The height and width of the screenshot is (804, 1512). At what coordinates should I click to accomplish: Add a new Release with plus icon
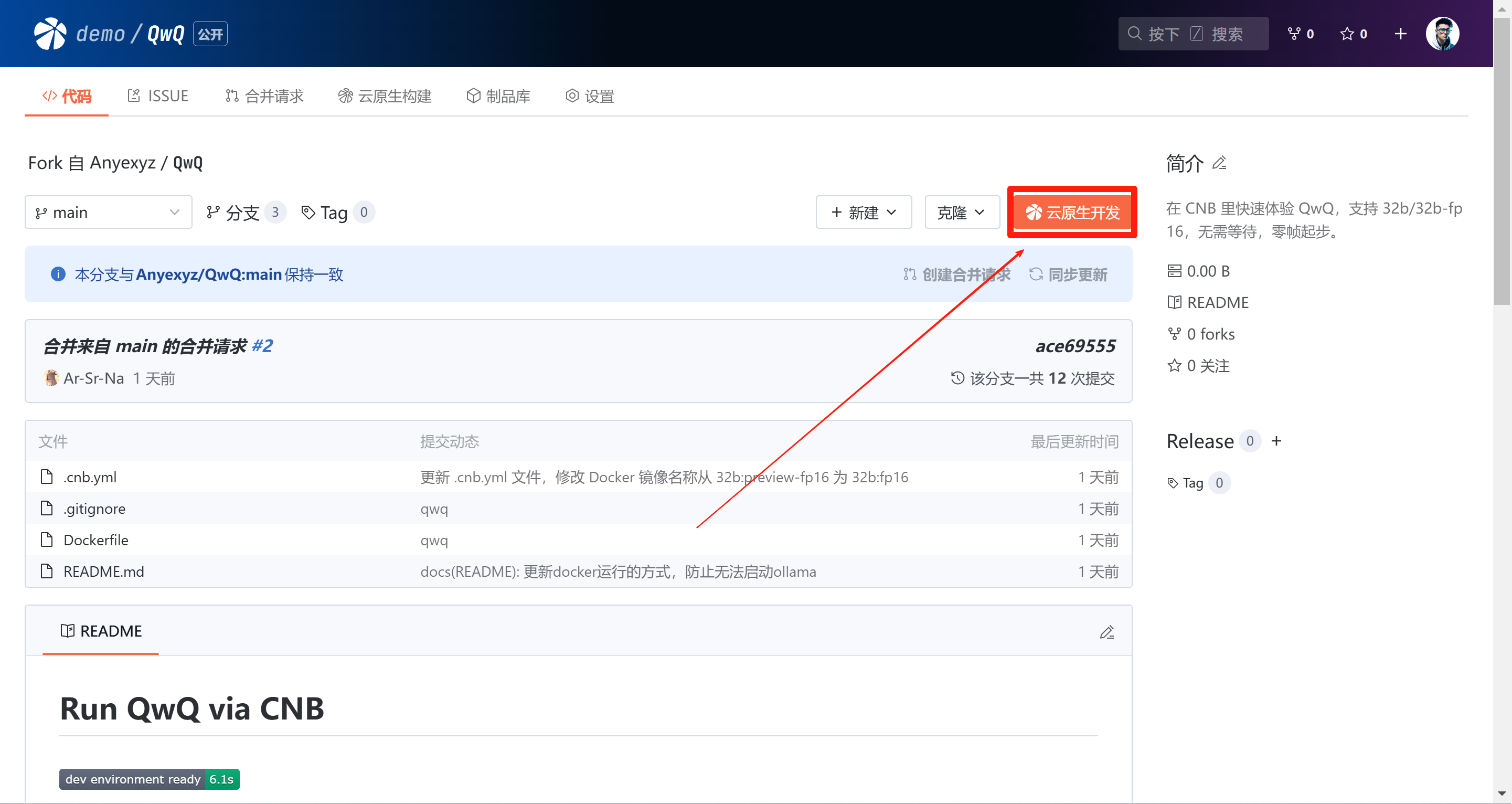[x=1276, y=441]
